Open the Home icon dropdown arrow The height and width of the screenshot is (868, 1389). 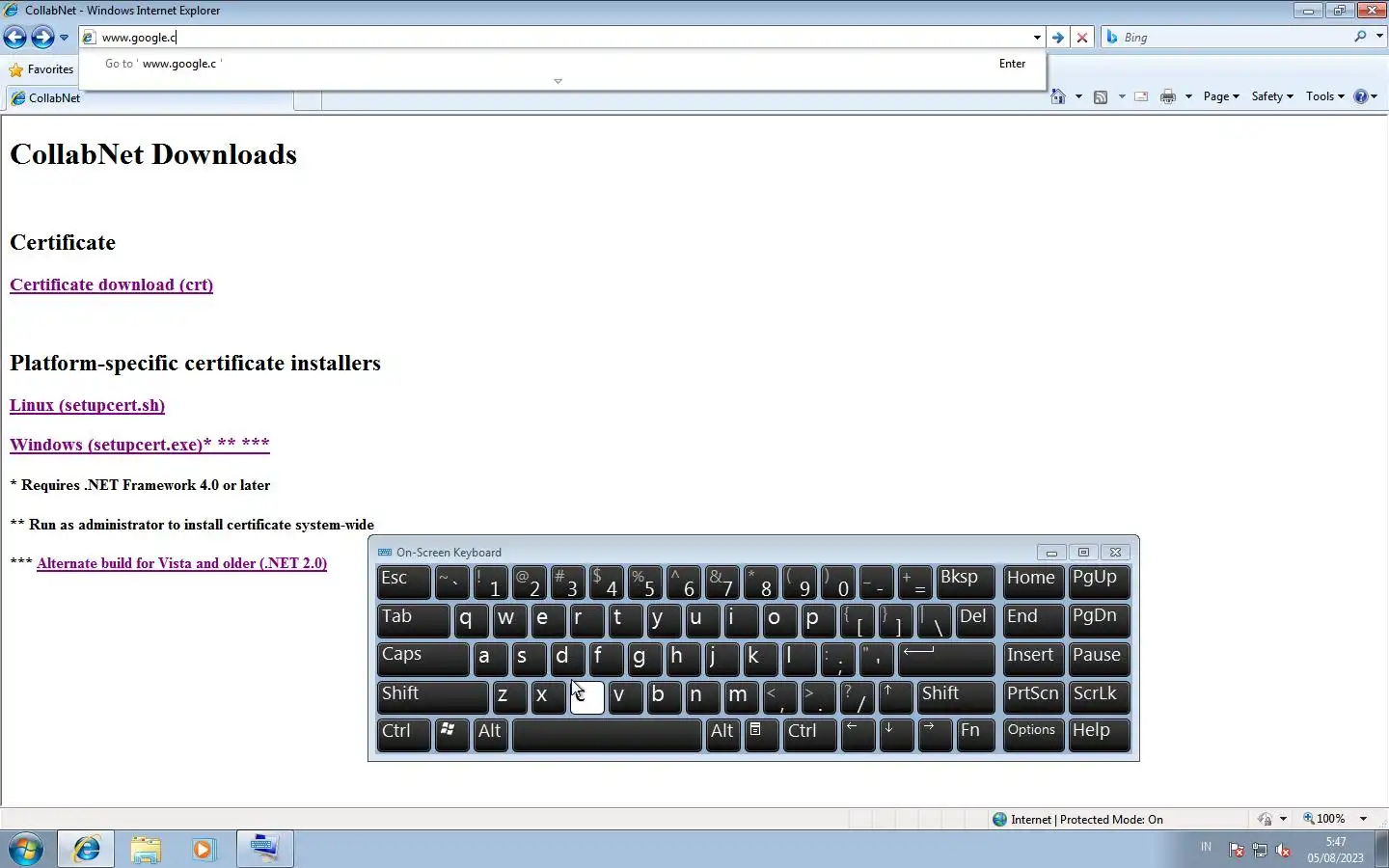[x=1078, y=96]
